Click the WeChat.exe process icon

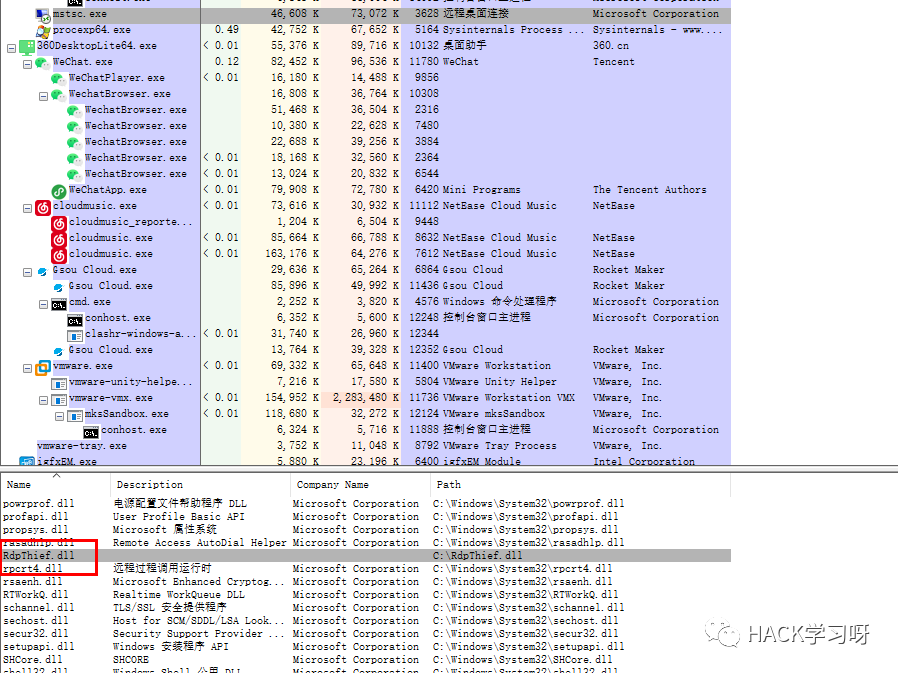(43, 62)
